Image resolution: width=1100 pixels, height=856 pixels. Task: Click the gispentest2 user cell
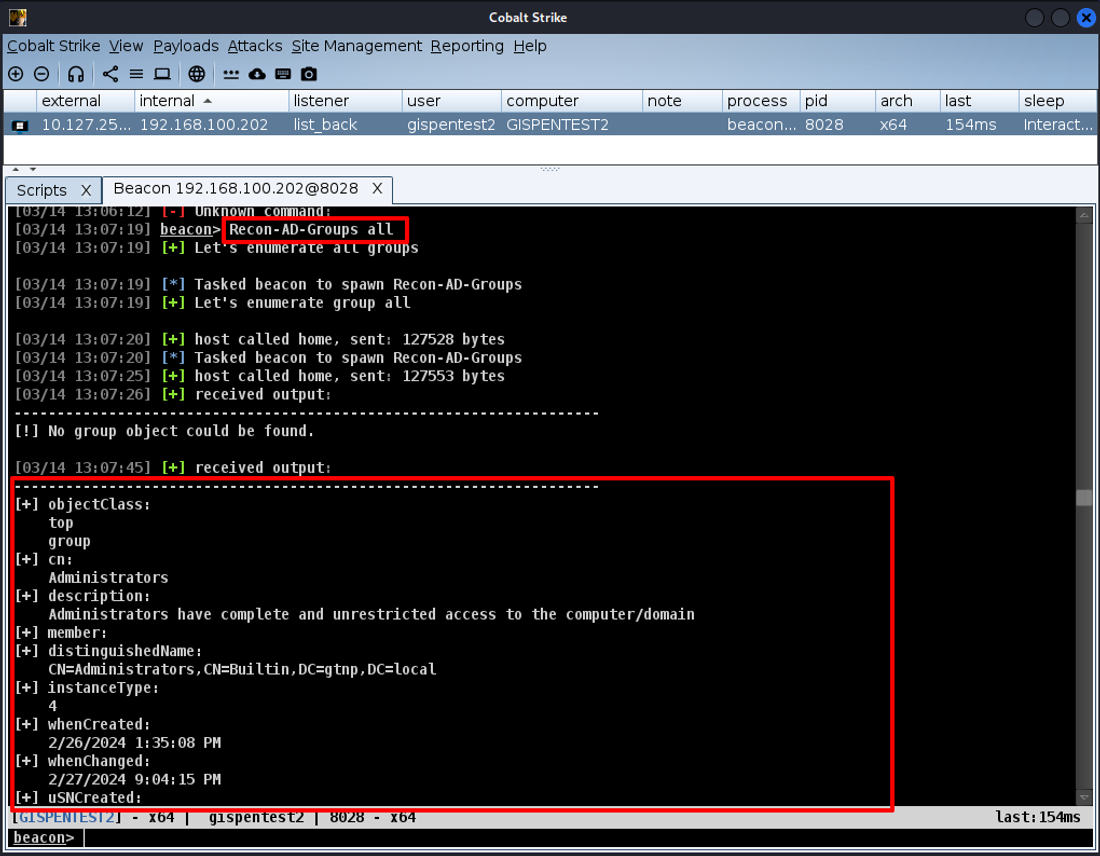pos(451,125)
